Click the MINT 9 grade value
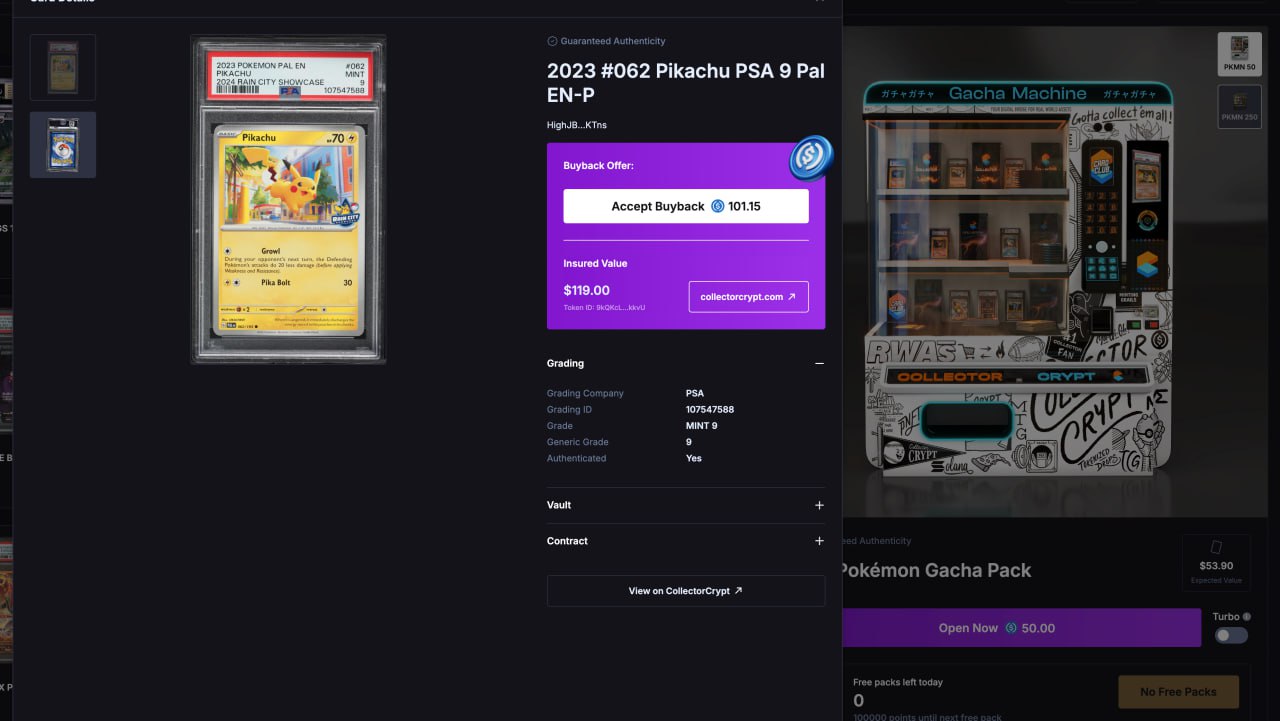Viewport: 1280px width, 721px height. 701,426
